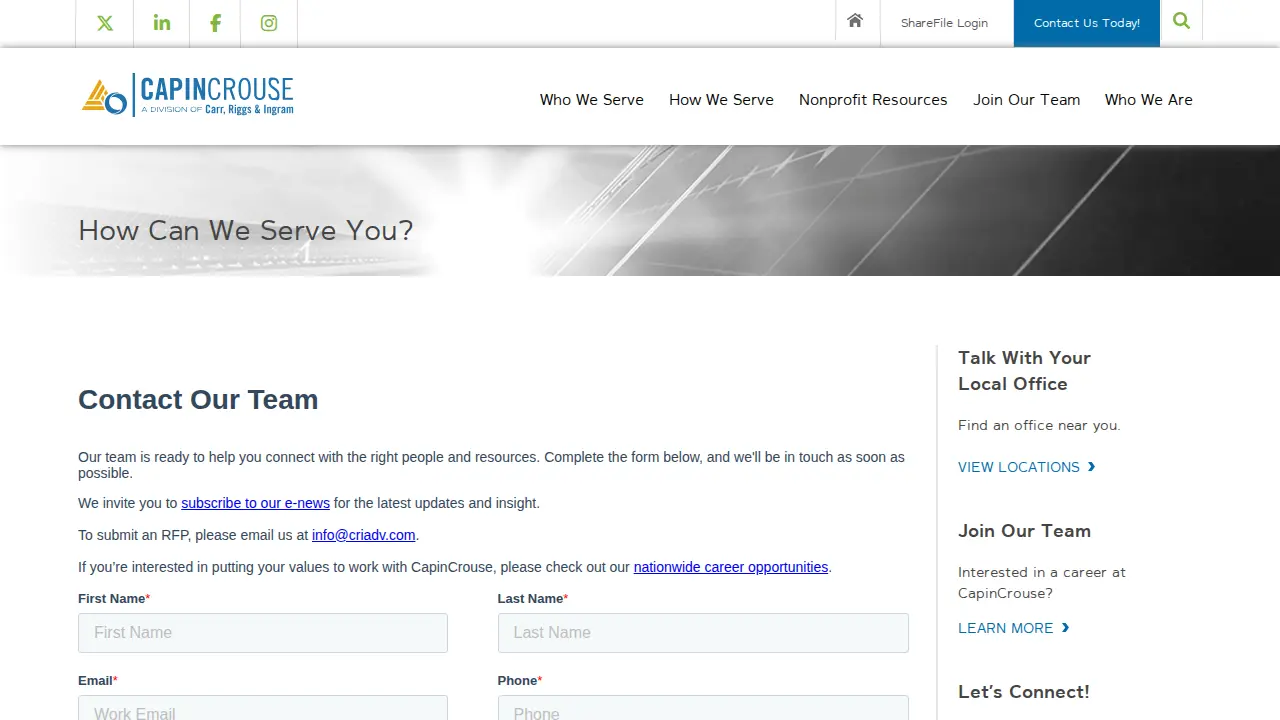Screen dimensions: 1280x720
Task: Open nationwide career opportunities link
Action: point(731,567)
